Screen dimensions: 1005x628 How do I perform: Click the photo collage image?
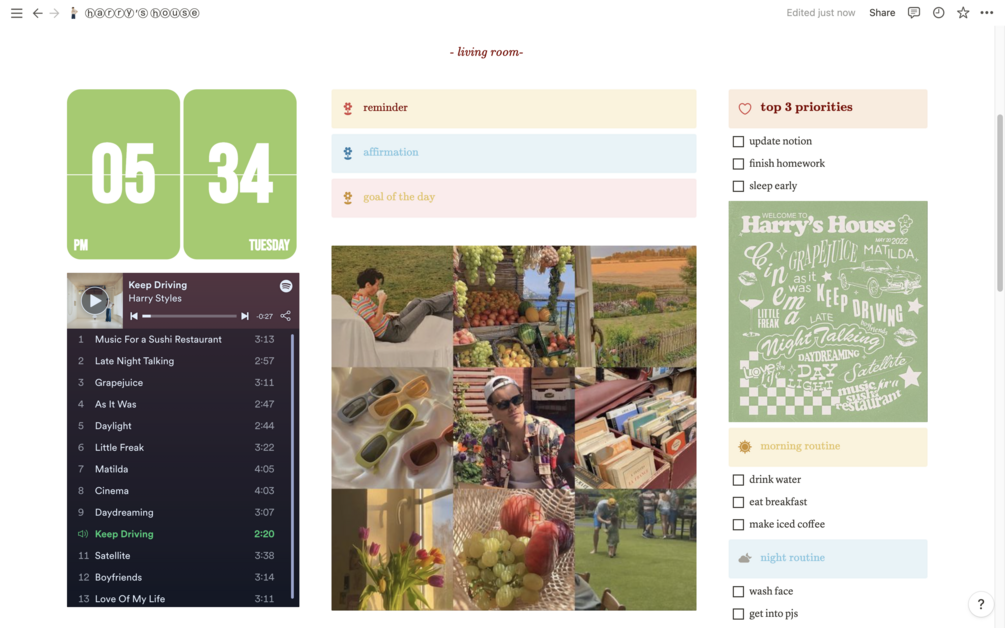pos(514,428)
